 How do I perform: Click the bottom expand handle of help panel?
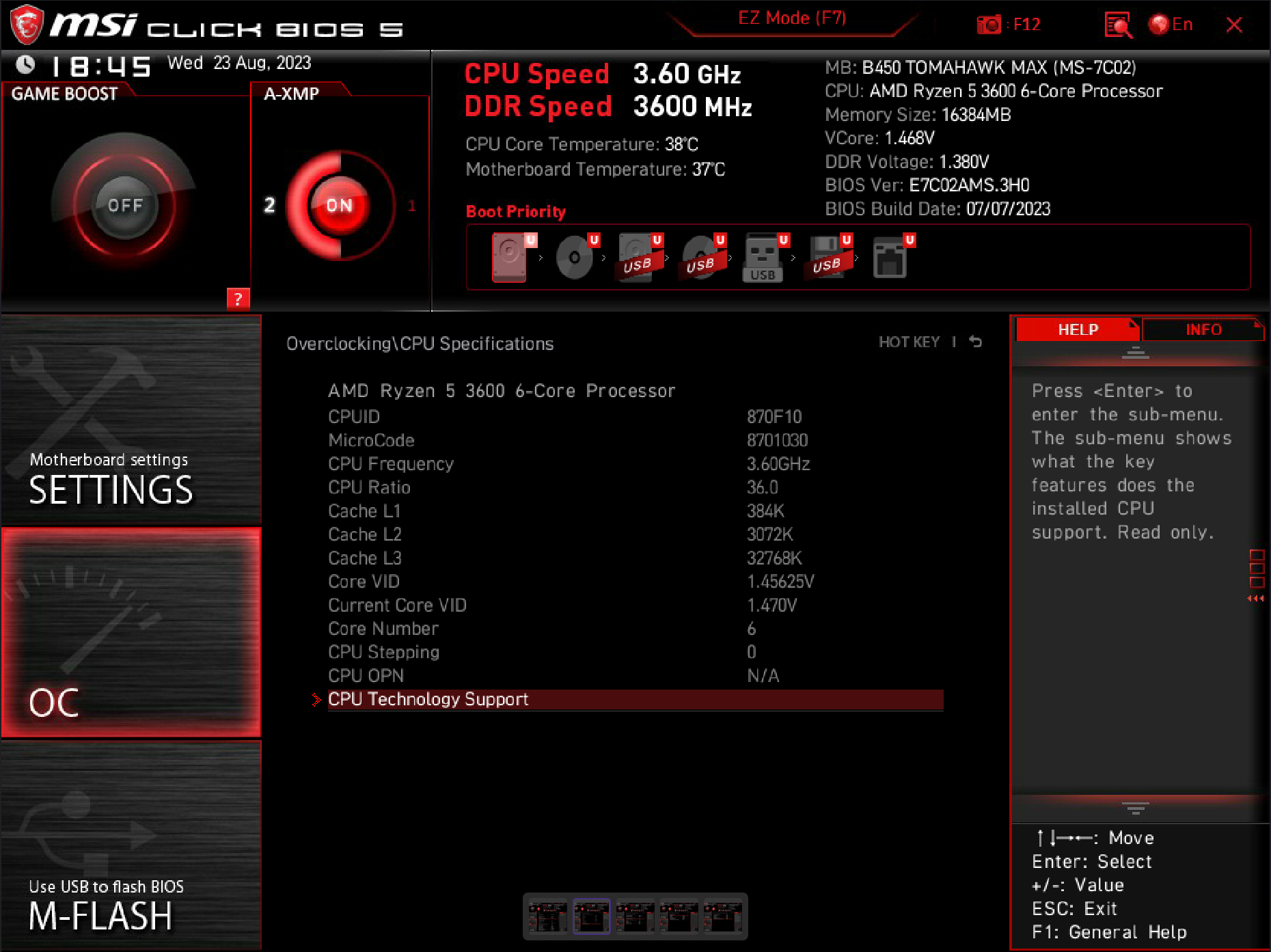(x=1136, y=809)
